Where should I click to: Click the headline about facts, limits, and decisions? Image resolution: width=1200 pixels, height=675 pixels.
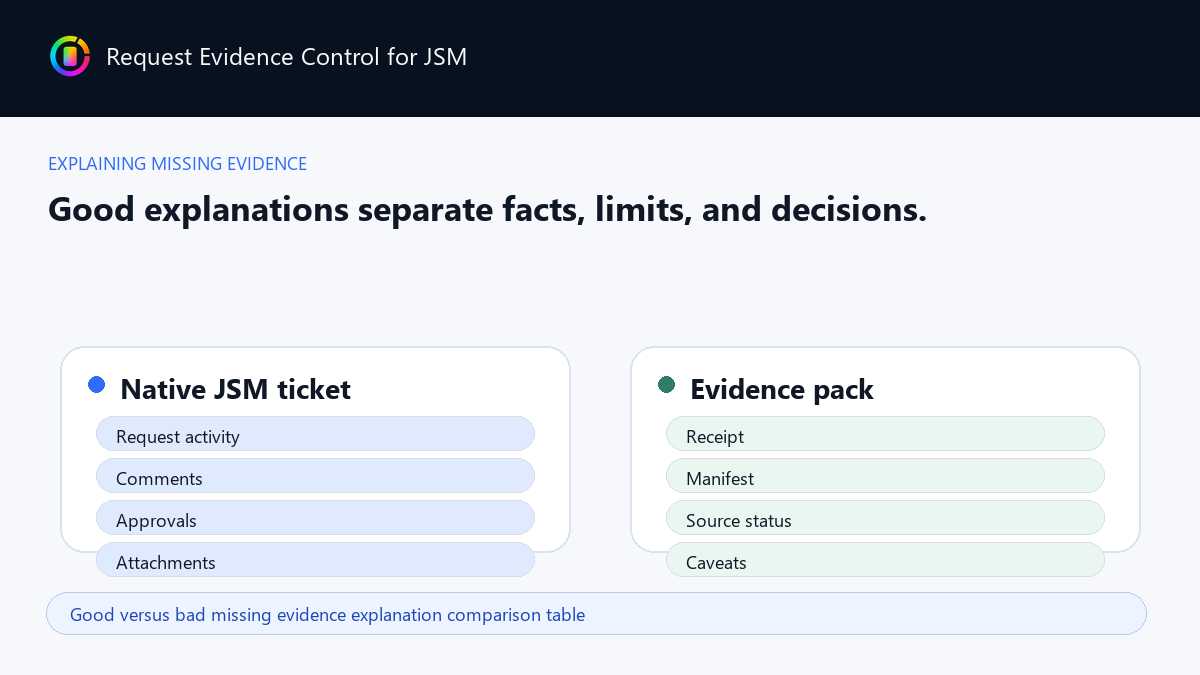pyautogui.click(x=487, y=209)
